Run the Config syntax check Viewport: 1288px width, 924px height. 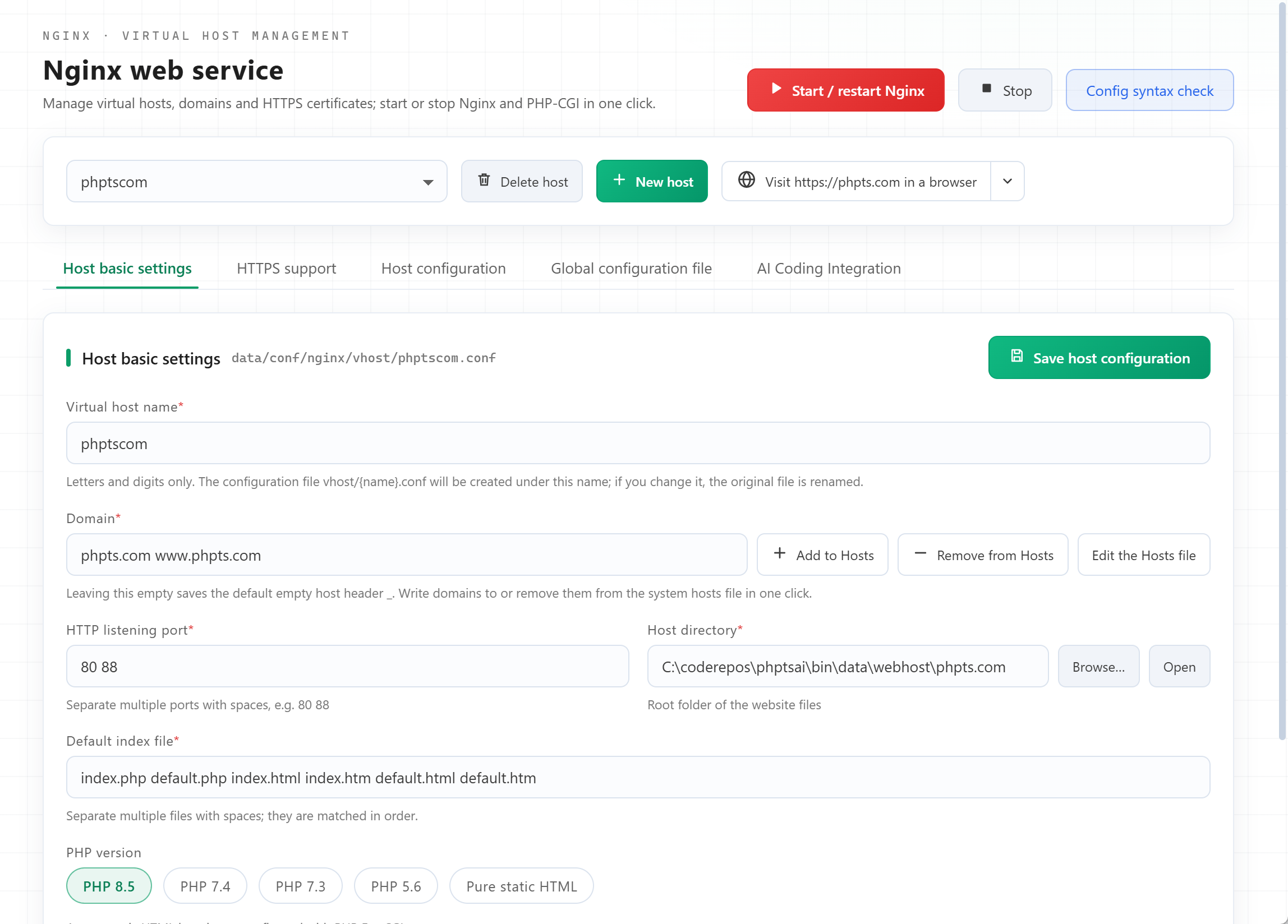point(1149,90)
